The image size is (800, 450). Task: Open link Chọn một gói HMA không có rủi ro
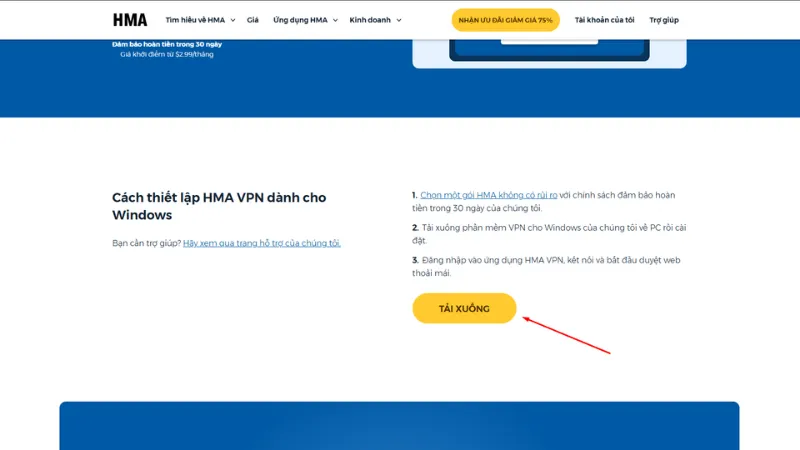(x=489, y=195)
